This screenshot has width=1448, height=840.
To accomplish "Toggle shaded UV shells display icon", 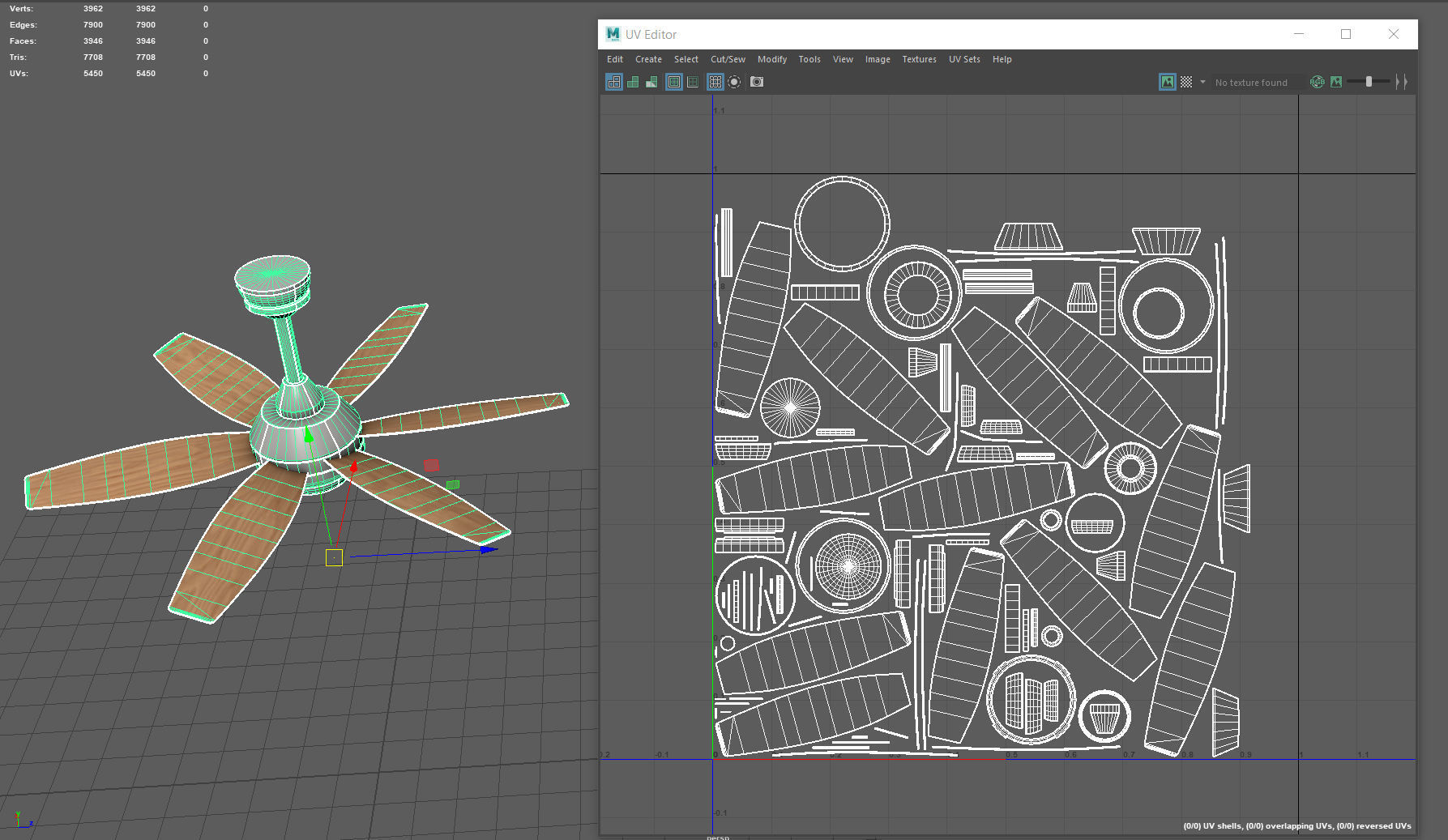I will (633, 82).
